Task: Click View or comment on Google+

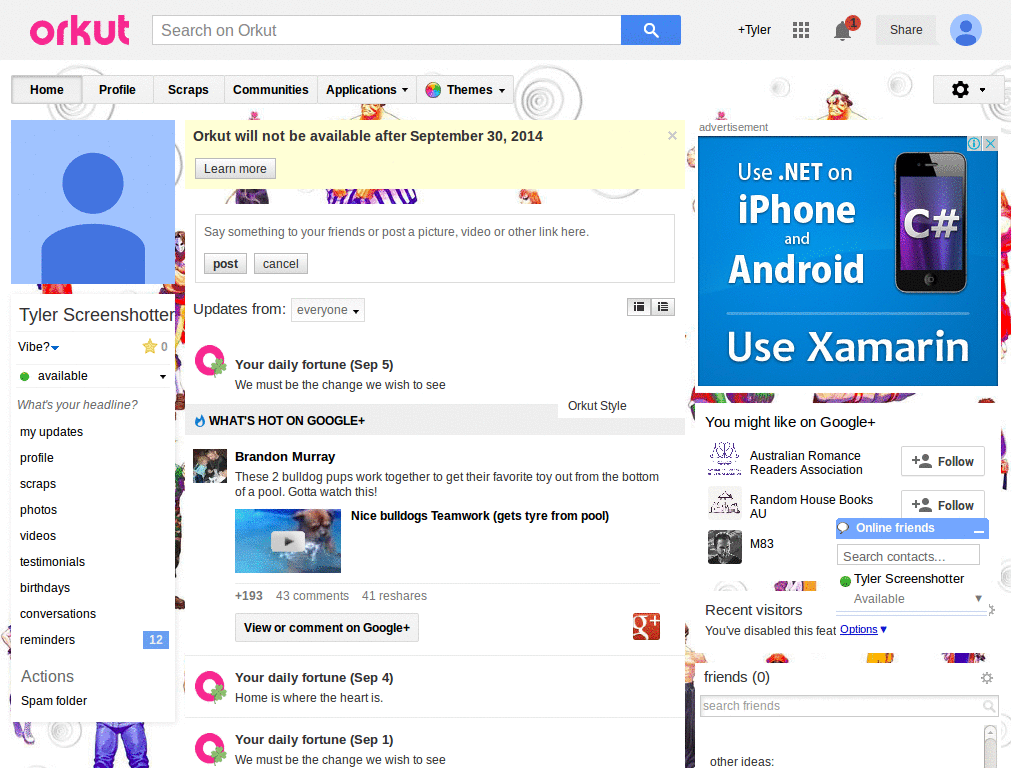Action: click(x=327, y=628)
